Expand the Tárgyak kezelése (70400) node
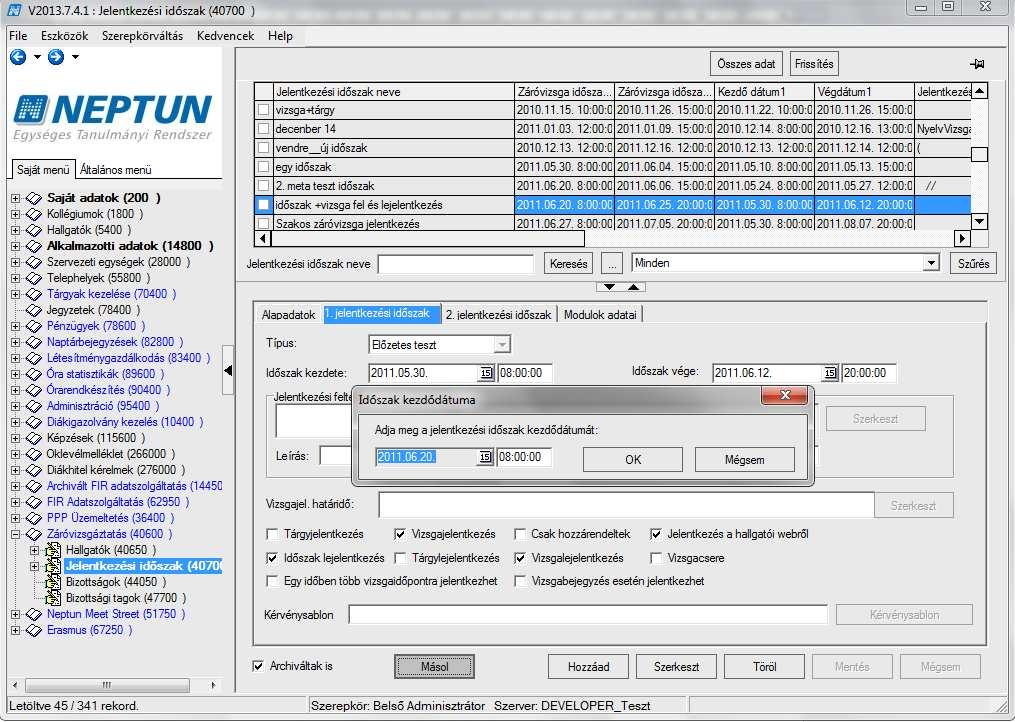 coord(15,294)
